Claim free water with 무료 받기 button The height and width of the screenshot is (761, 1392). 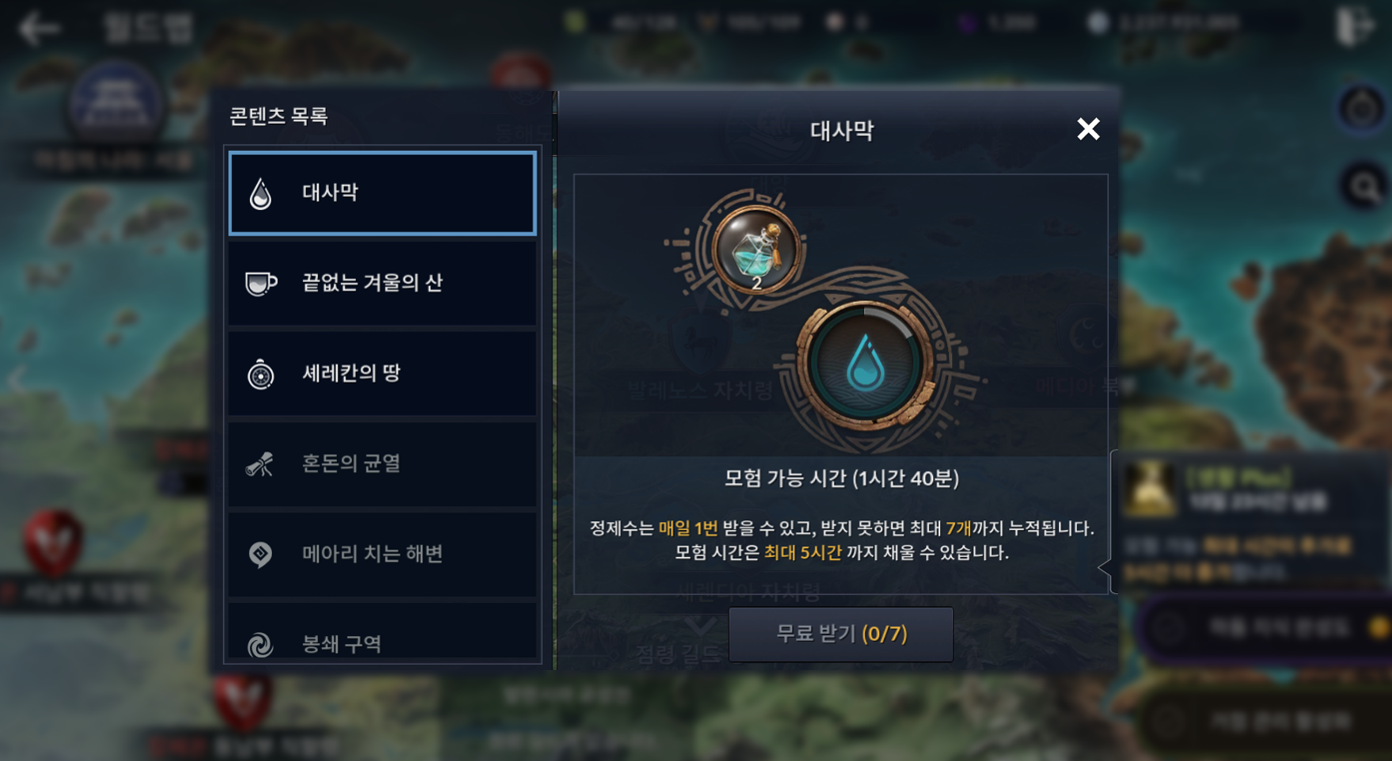click(x=841, y=634)
